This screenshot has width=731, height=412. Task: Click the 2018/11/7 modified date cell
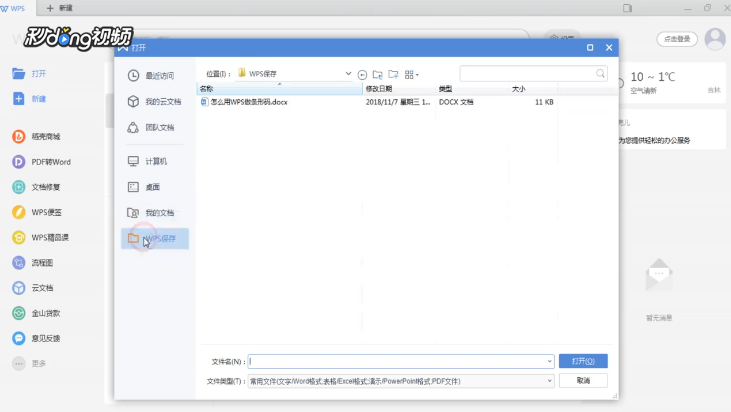pos(398,102)
